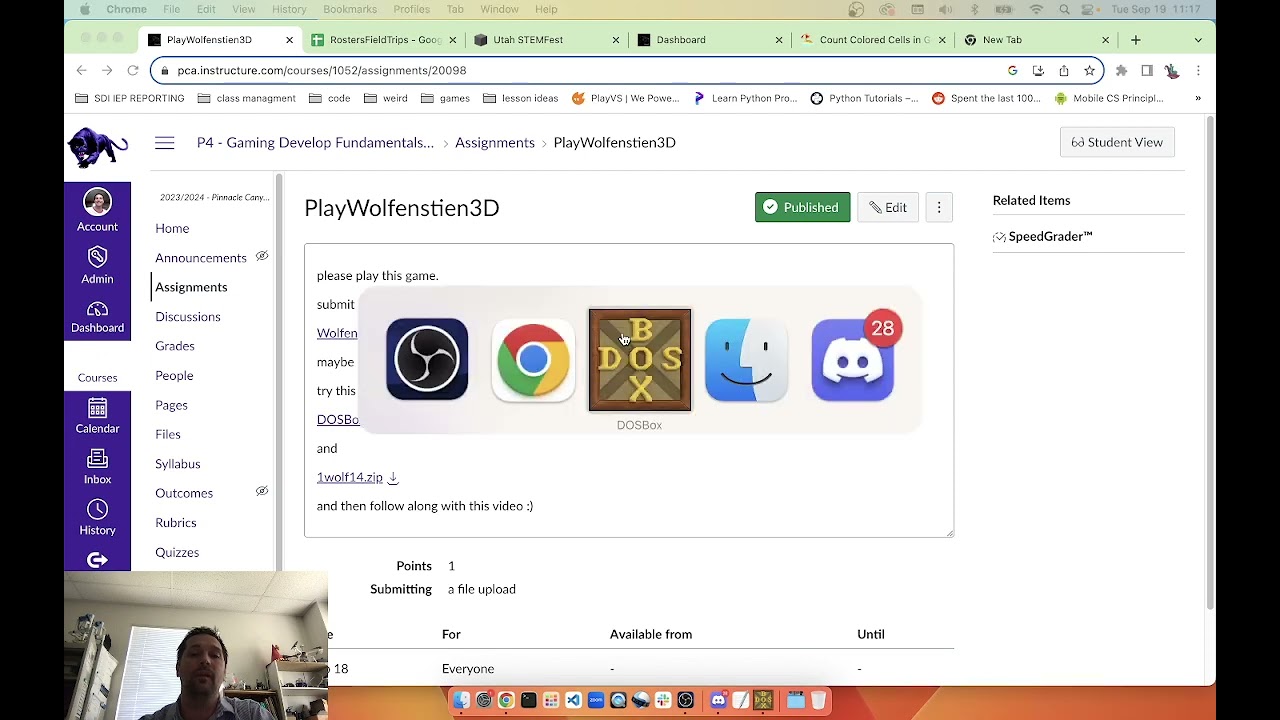Click the hidden-eye icon beside Outcomes
This screenshot has height=720, width=1280.
click(x=262, y=492)
